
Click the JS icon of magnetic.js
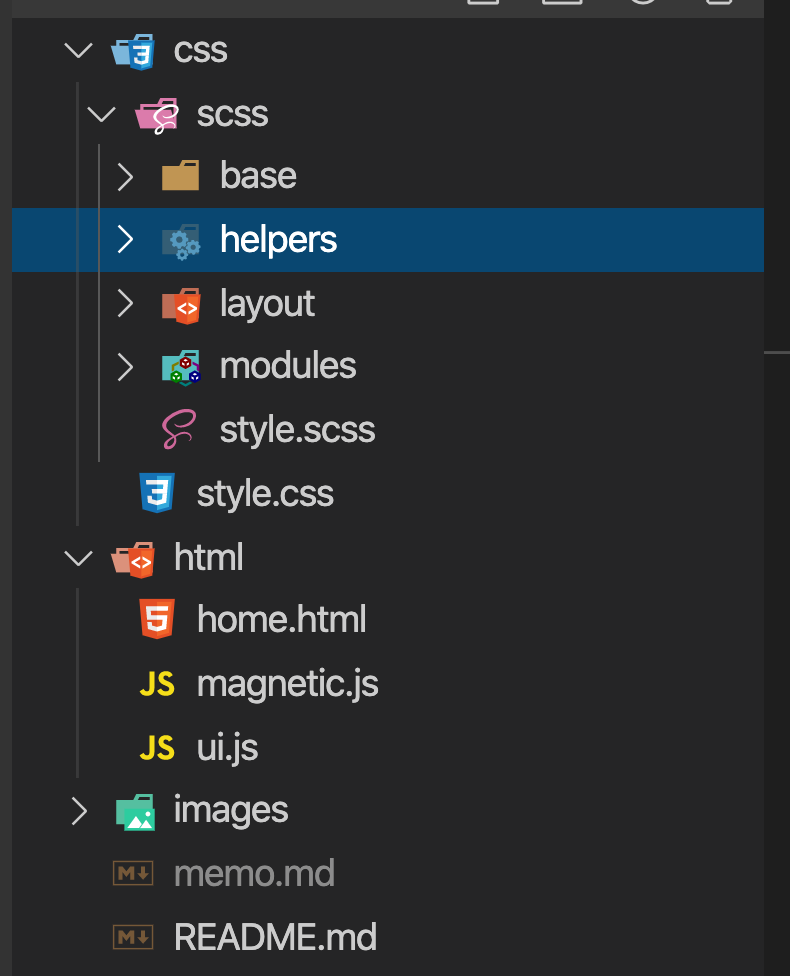point(157,683)
